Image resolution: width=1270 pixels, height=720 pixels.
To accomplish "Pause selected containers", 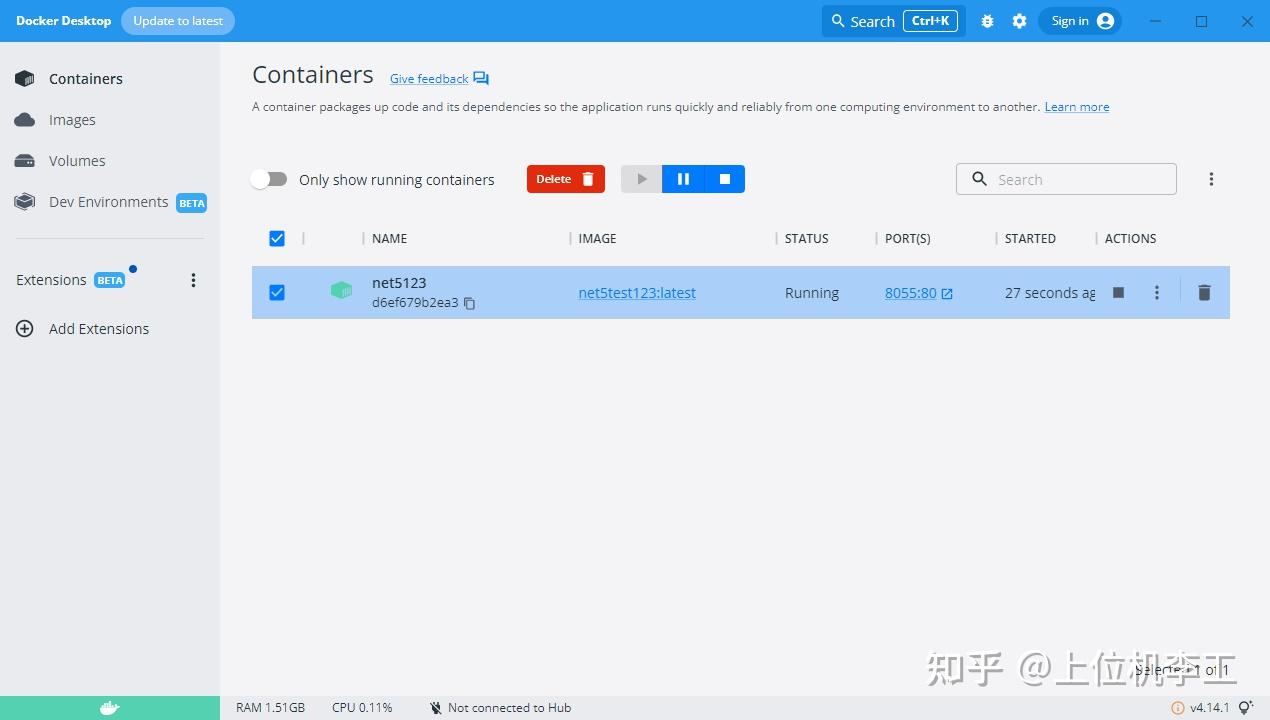I will 683,179.
